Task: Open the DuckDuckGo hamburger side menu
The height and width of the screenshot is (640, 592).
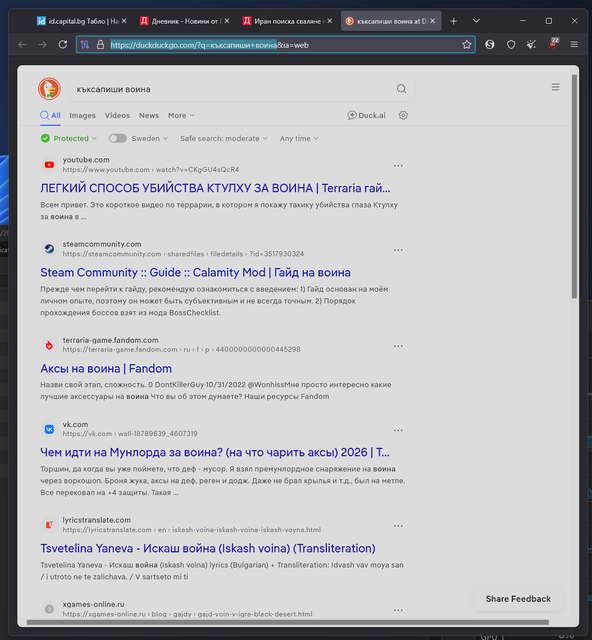Action: [x=555, y=87]
